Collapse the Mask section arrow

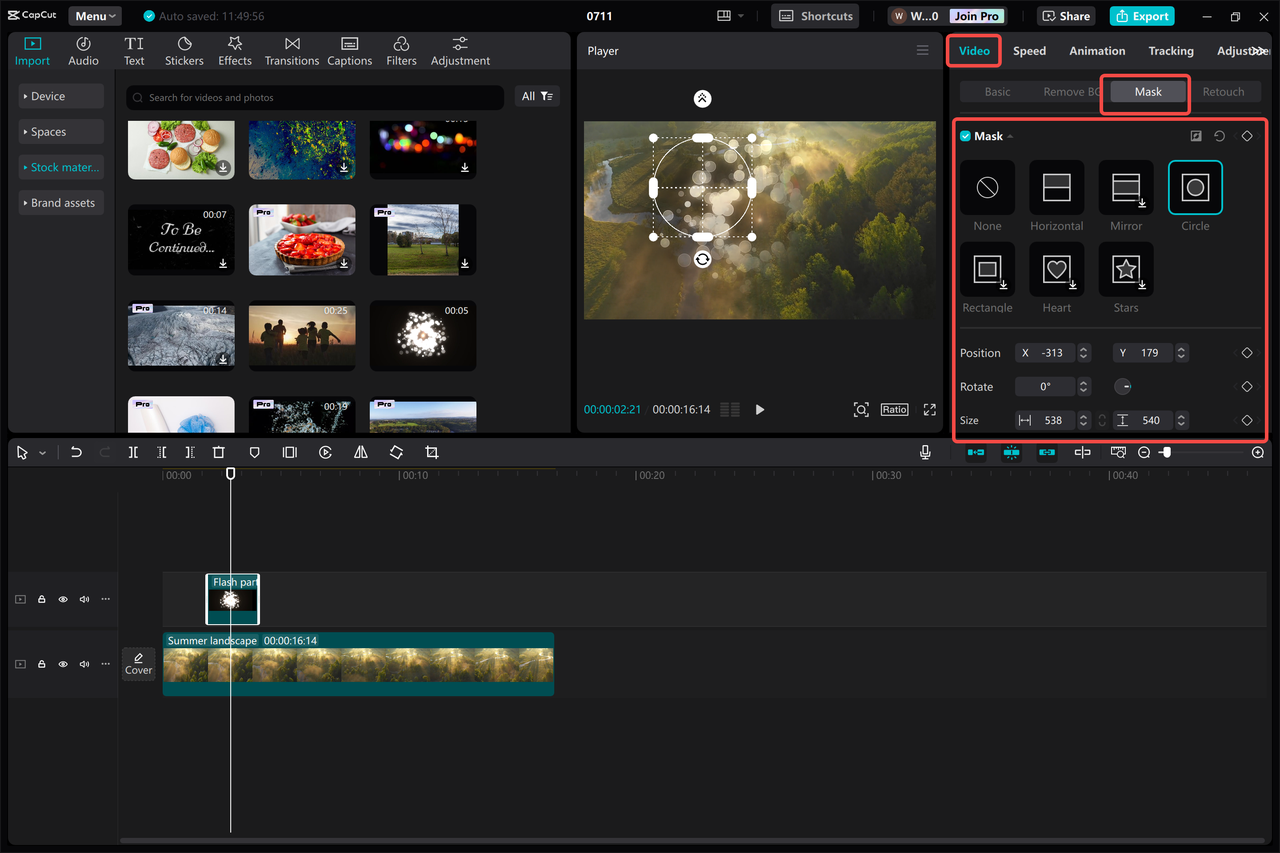[1010, 136]
